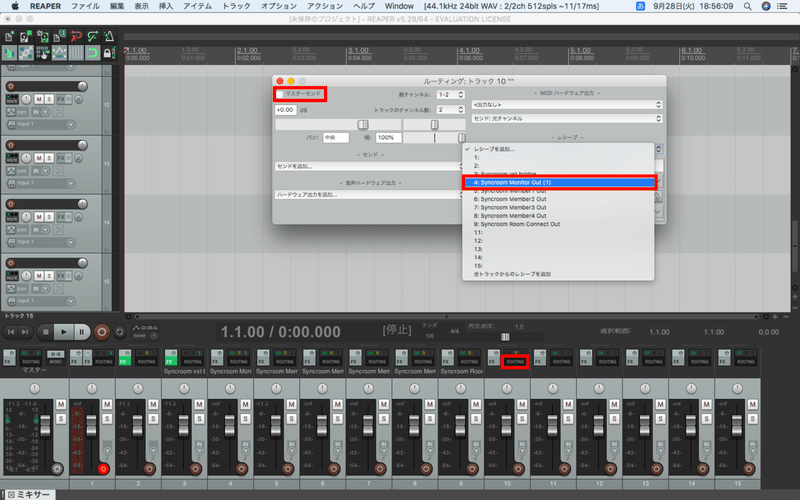Click the Play button in transport
Viewport: 800px width, 500px height.
click(x=63, y=332)
